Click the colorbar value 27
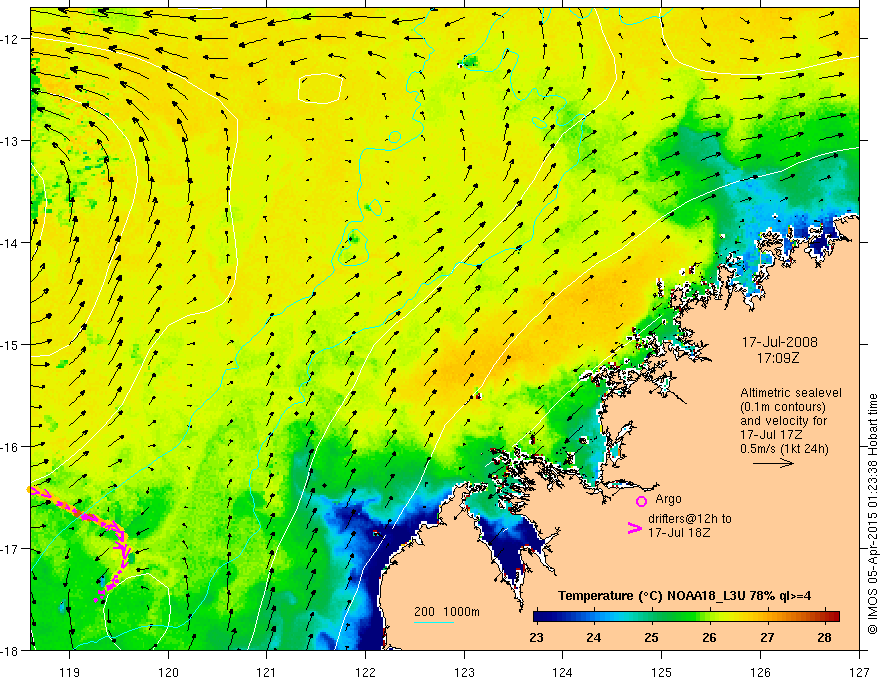This screenshot has width=880, height=680. tap(767, 637)
